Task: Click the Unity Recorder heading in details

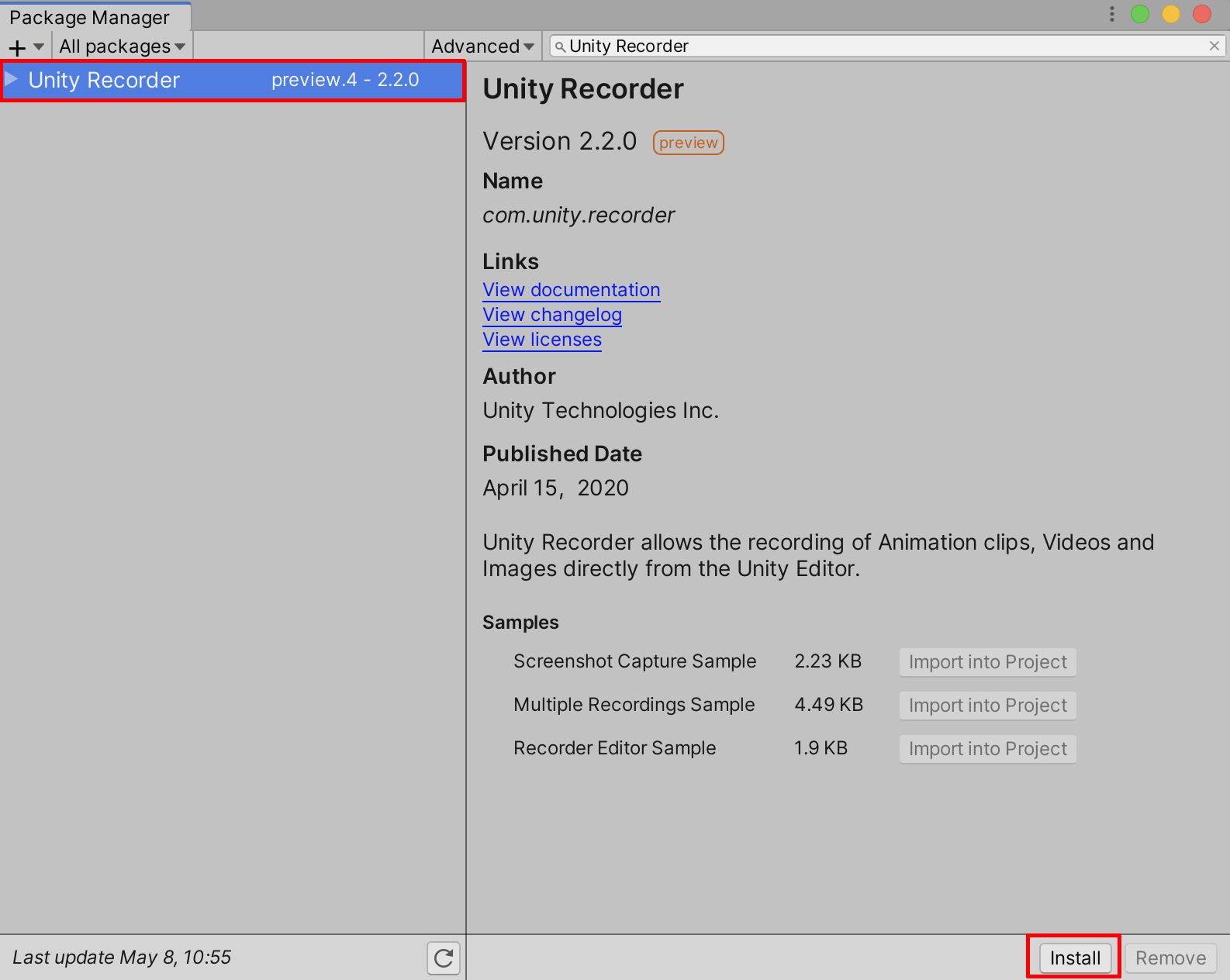Action: click(x=583, y=89)
